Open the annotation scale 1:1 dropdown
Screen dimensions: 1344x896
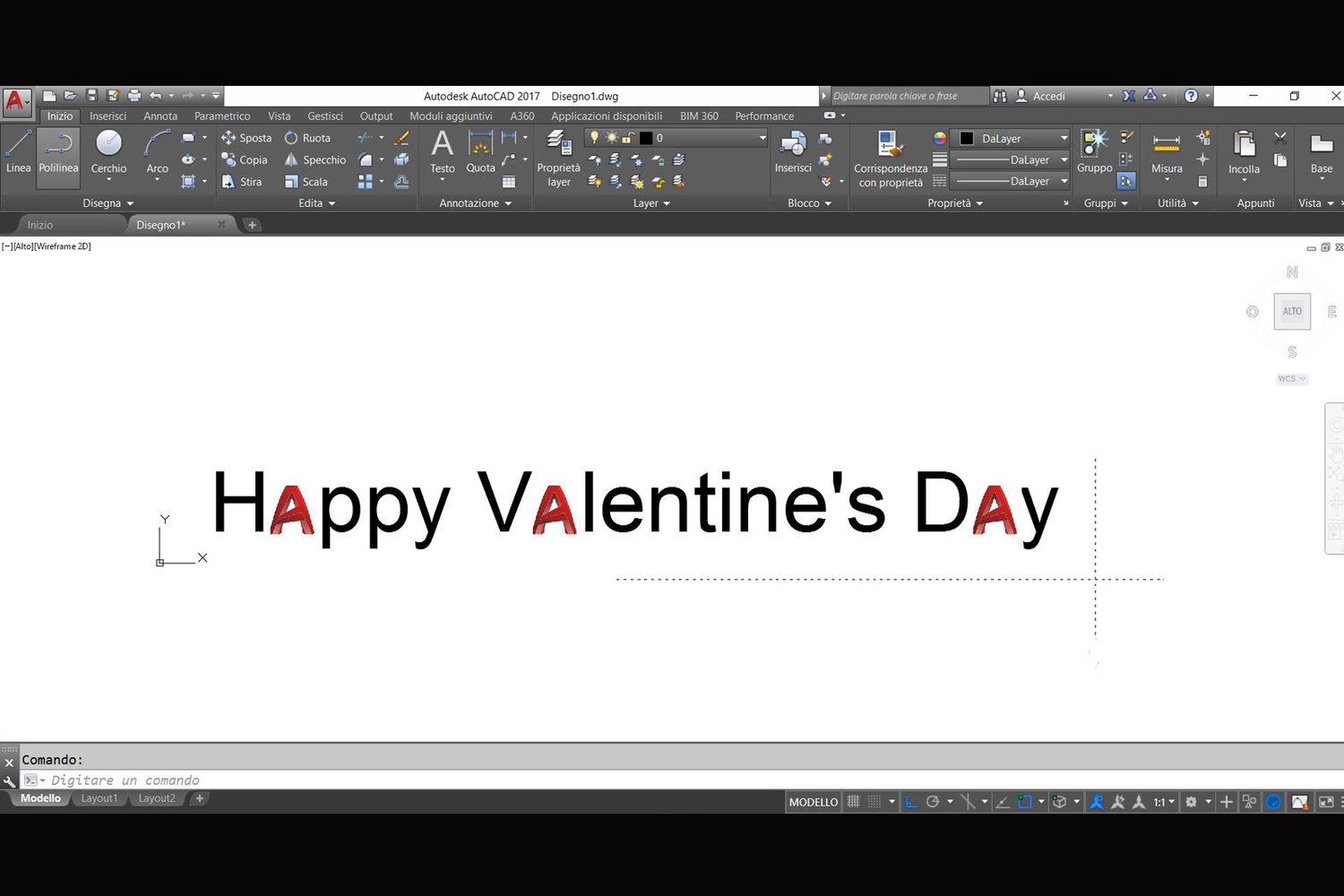(1163, 802)
